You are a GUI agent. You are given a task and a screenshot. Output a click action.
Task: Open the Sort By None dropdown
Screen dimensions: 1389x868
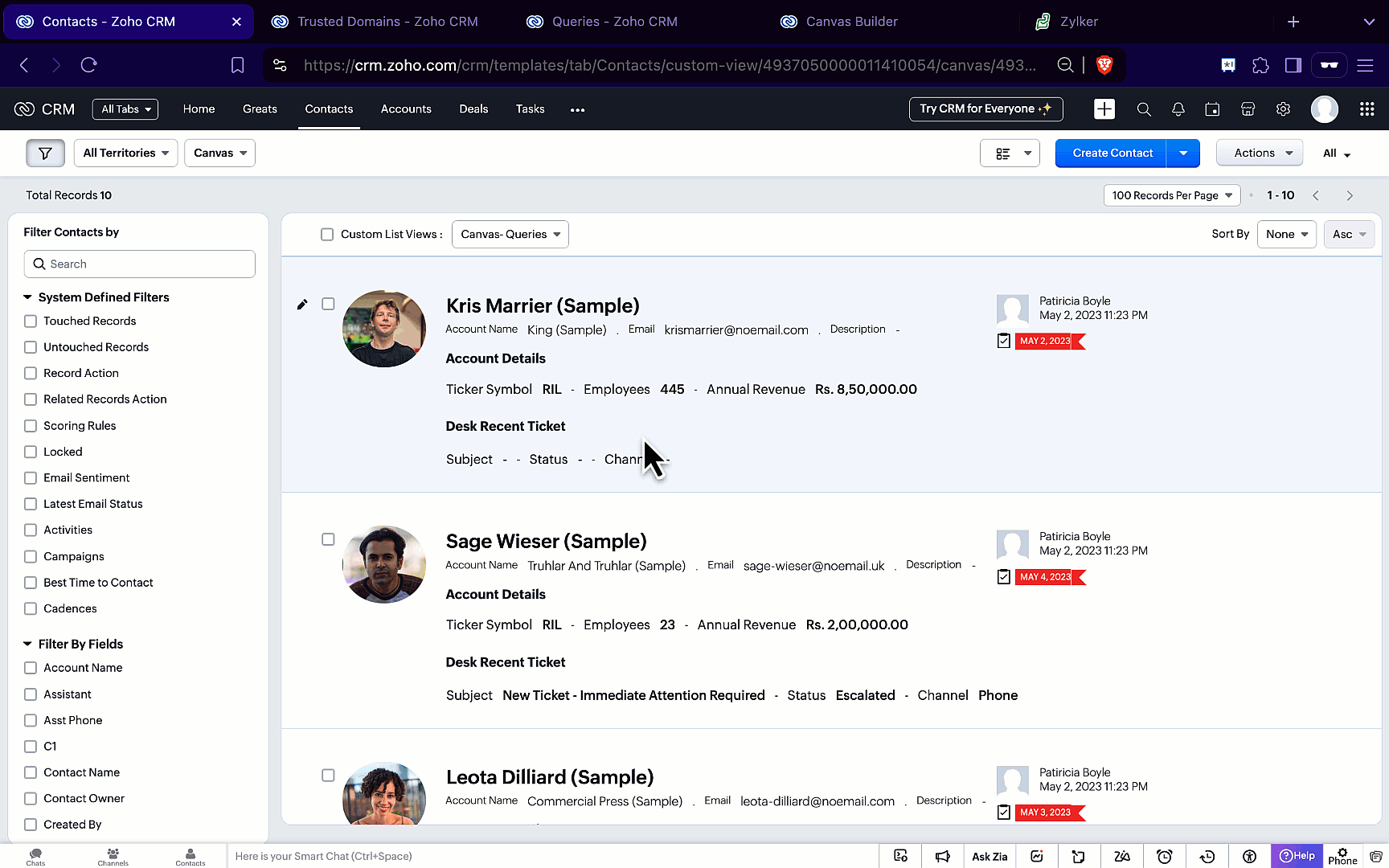[1287, 235]
